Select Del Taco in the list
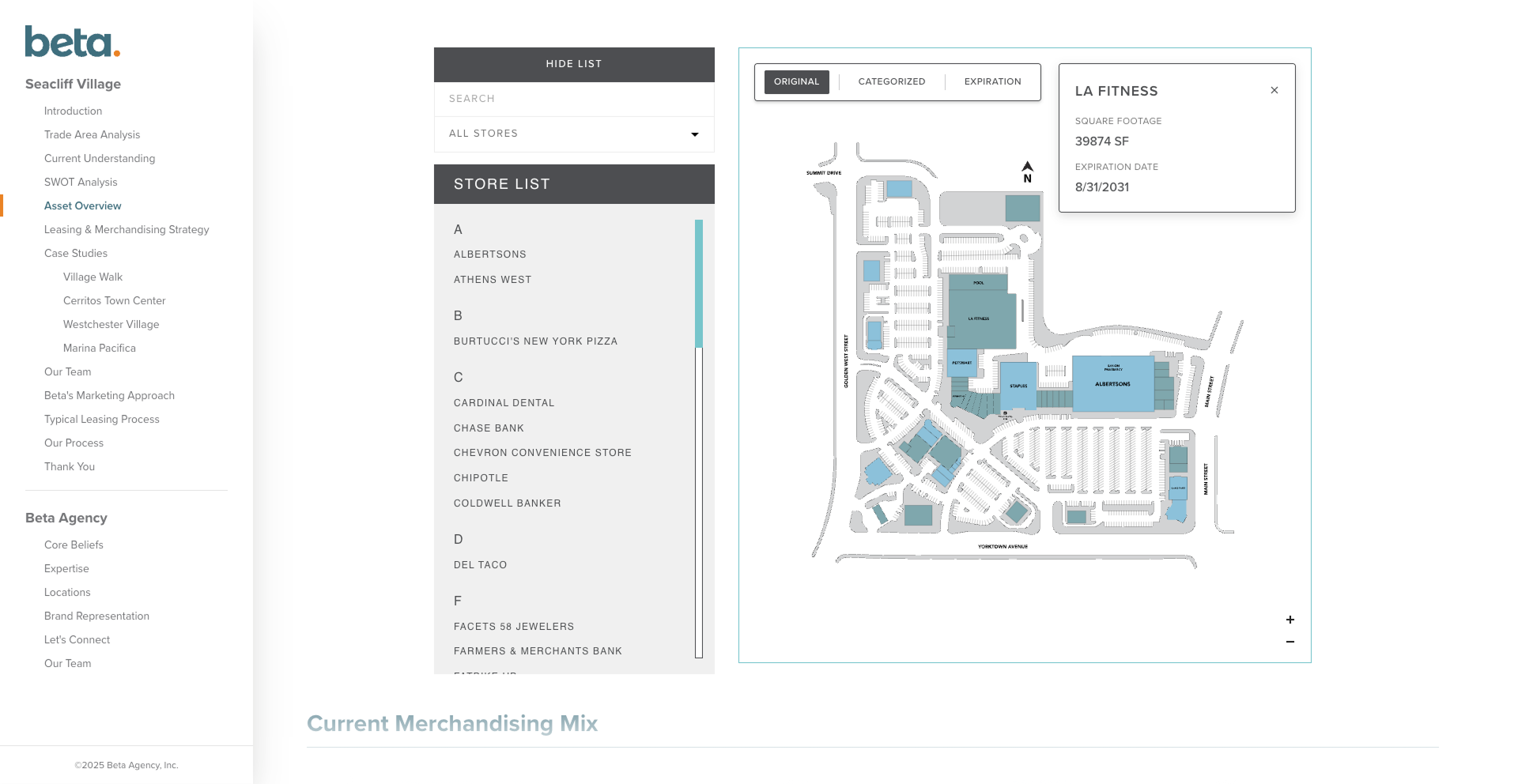1518x784 pixels. 481,565
